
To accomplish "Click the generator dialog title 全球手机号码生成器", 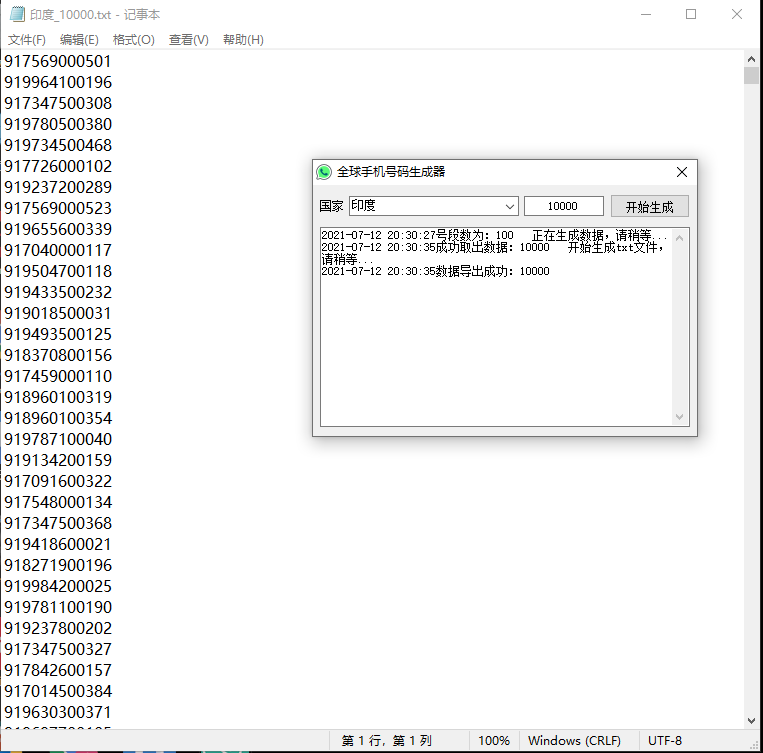I will point(391,172).
